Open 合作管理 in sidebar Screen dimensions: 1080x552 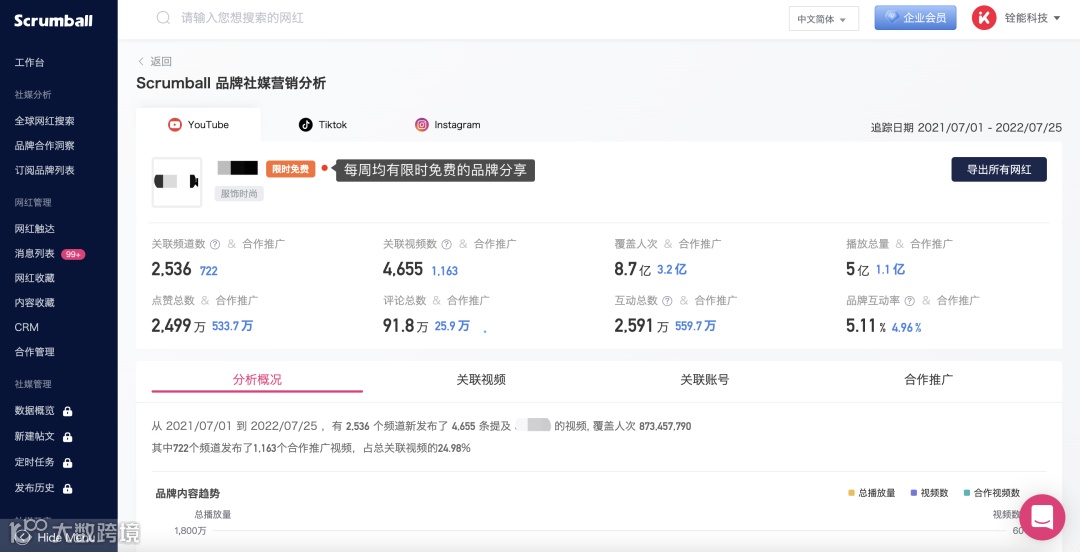34,352
